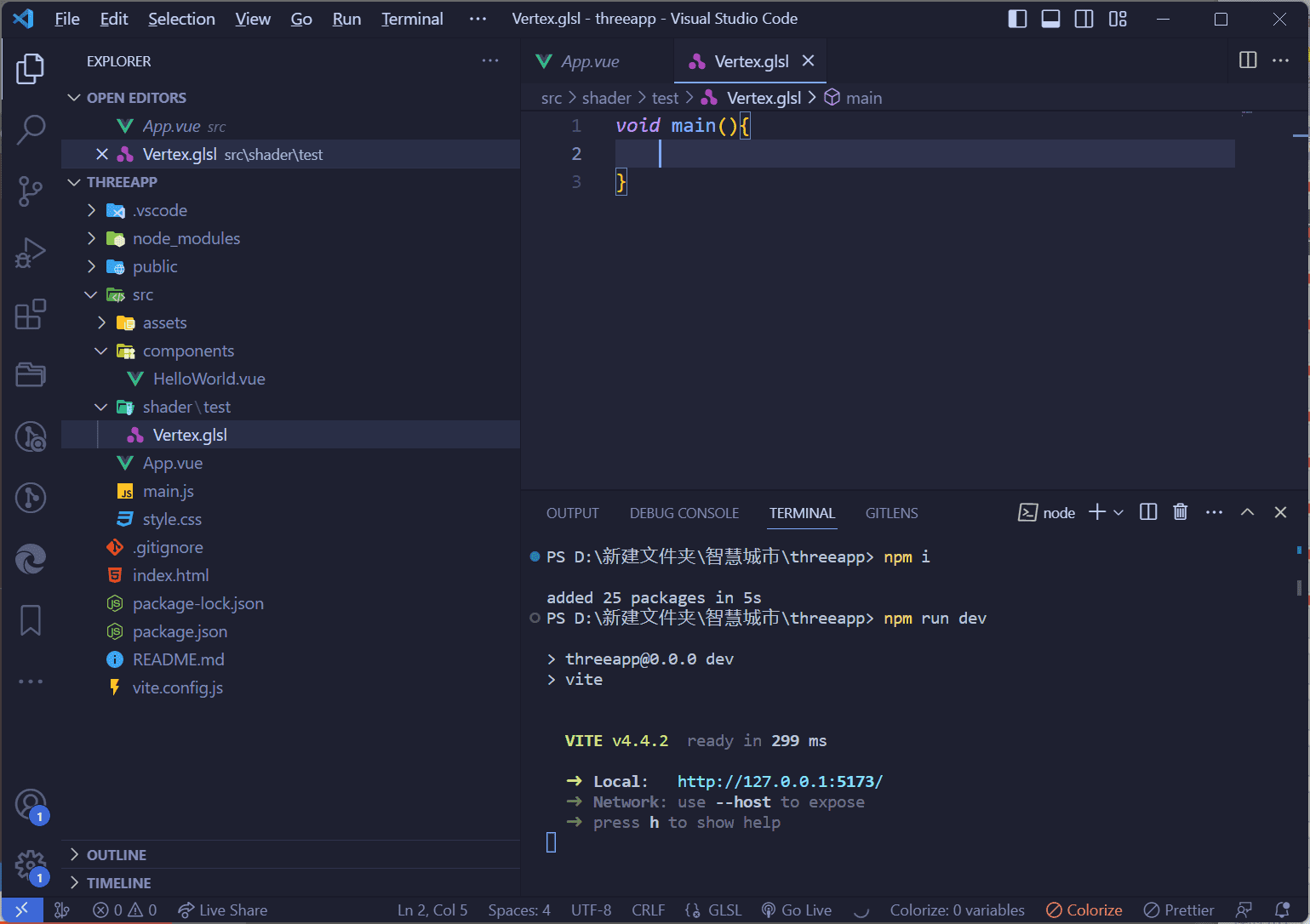
Task: Expand the .vscode folder
Action: (92, 210)
